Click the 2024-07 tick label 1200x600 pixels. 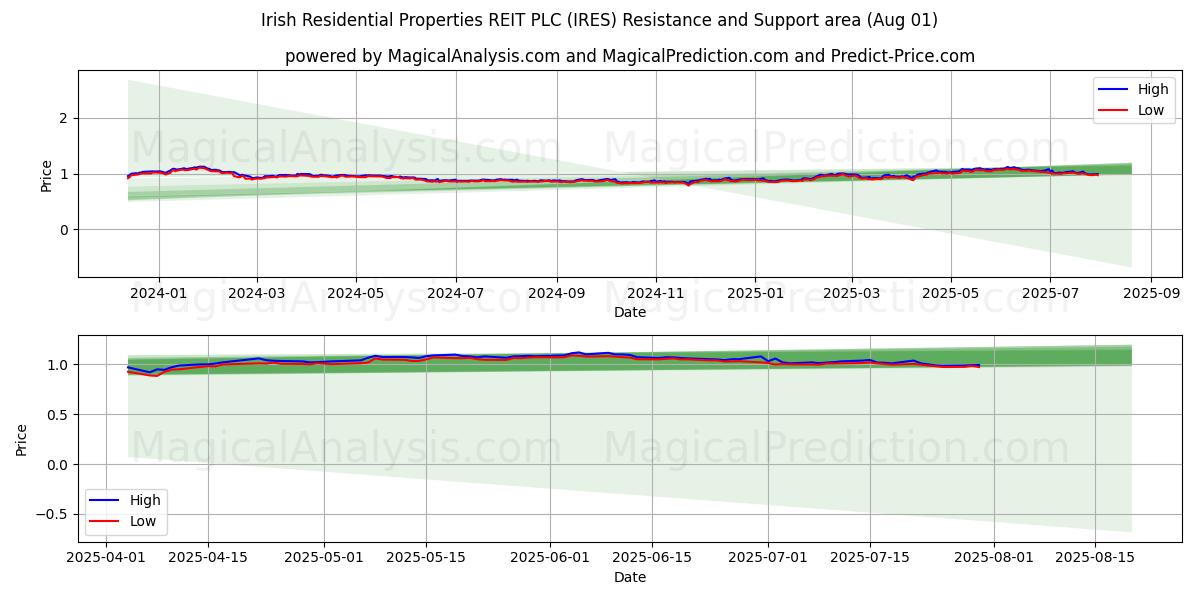pos(456,293)
